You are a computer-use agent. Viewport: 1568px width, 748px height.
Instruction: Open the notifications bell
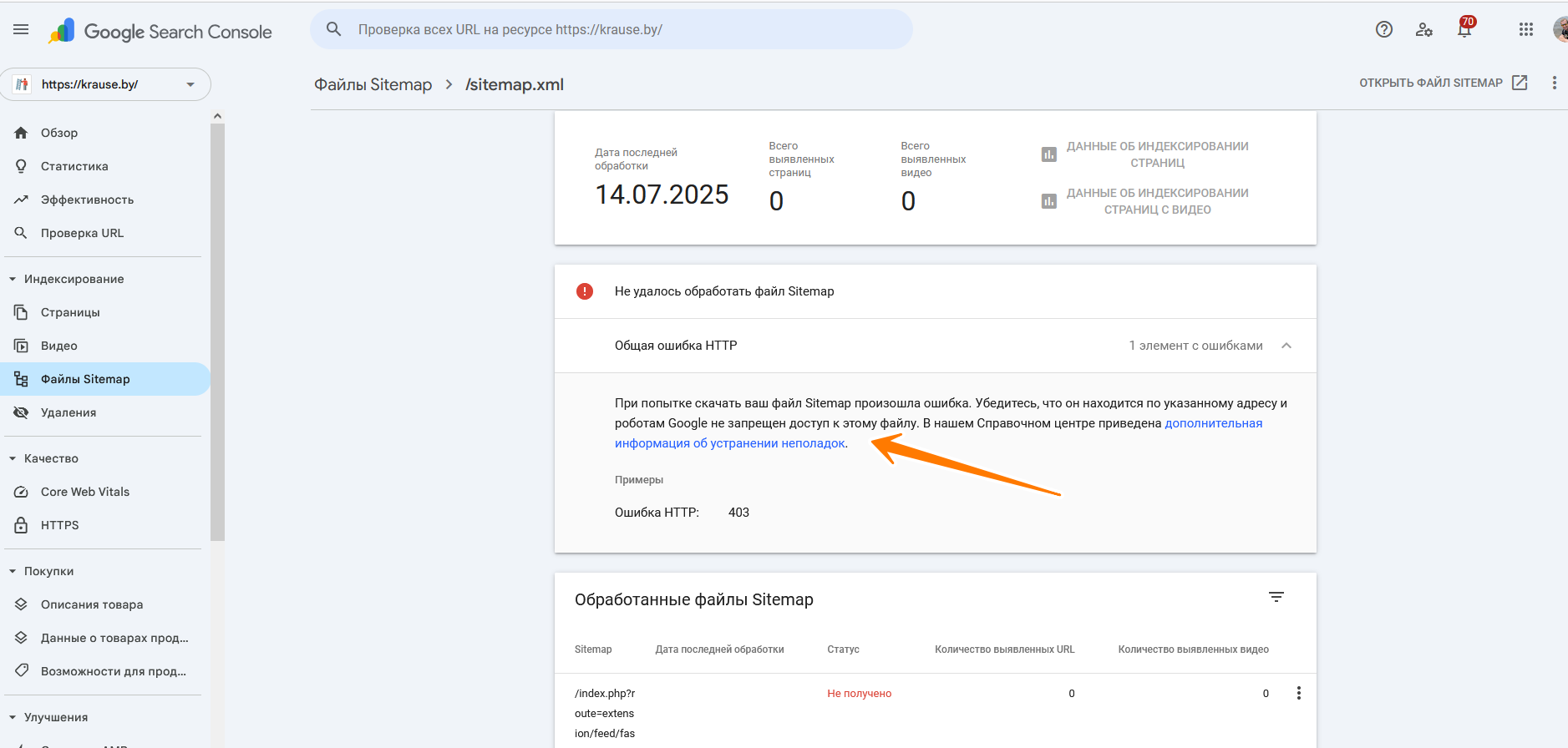pyautogui.click(x=1464, y=30)
